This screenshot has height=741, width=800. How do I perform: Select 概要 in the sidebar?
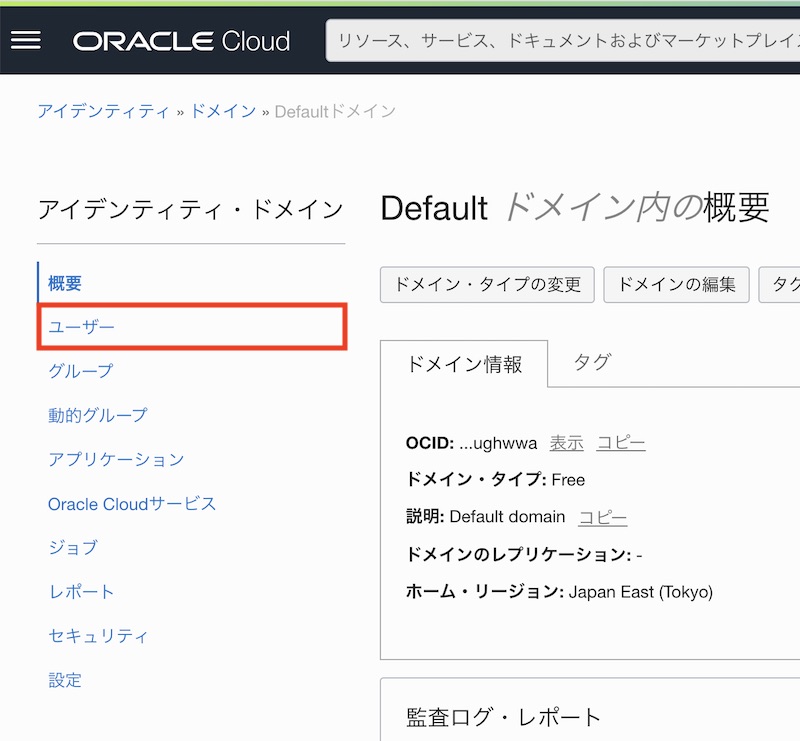[x=65, y=283]
